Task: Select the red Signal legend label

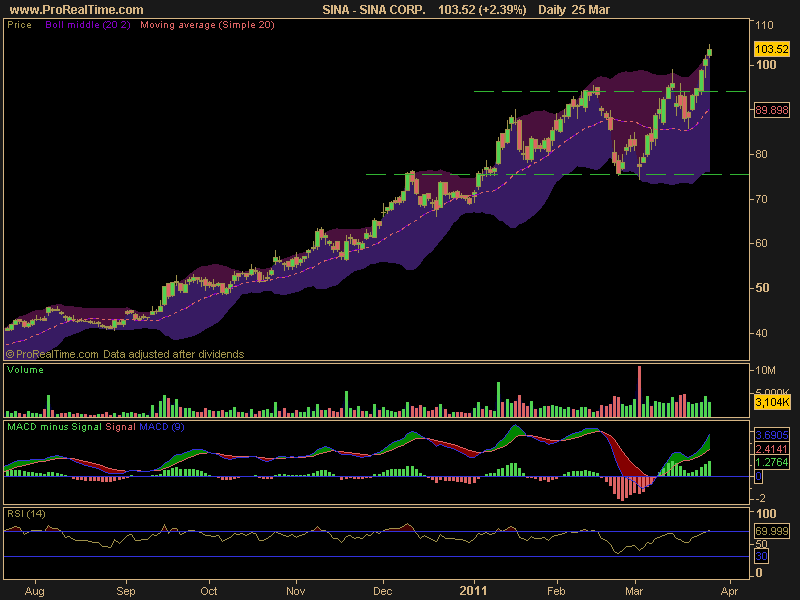Action: click(120, 427)
